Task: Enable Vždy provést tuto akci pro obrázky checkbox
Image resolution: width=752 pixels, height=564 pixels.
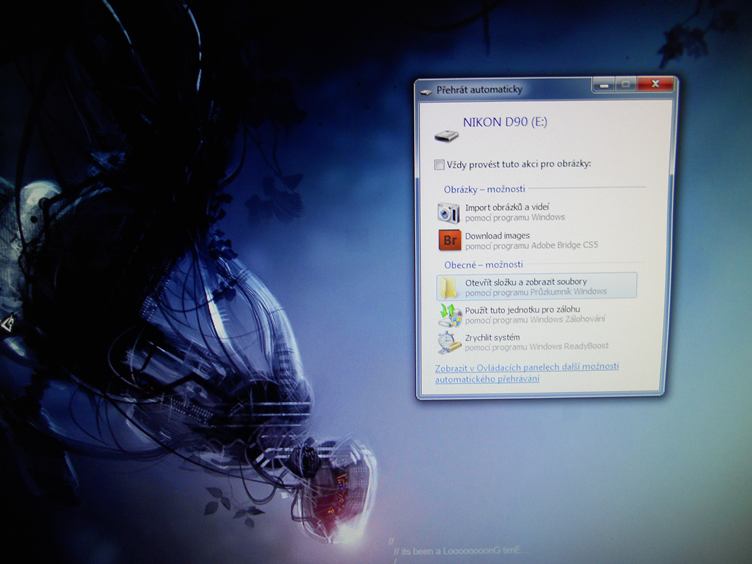Action: (x=439, y=164)
